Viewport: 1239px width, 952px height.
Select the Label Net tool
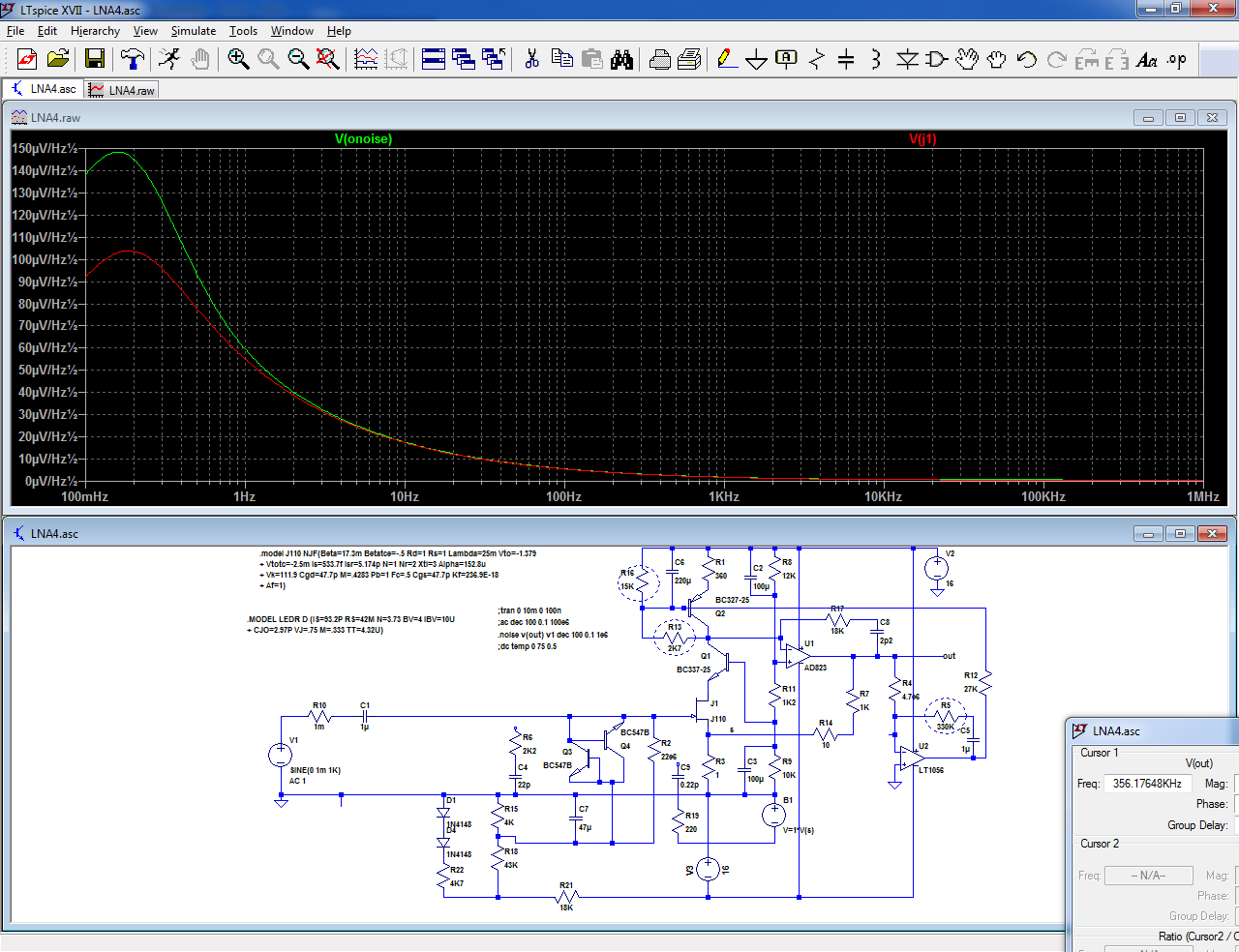coord(787,59)
